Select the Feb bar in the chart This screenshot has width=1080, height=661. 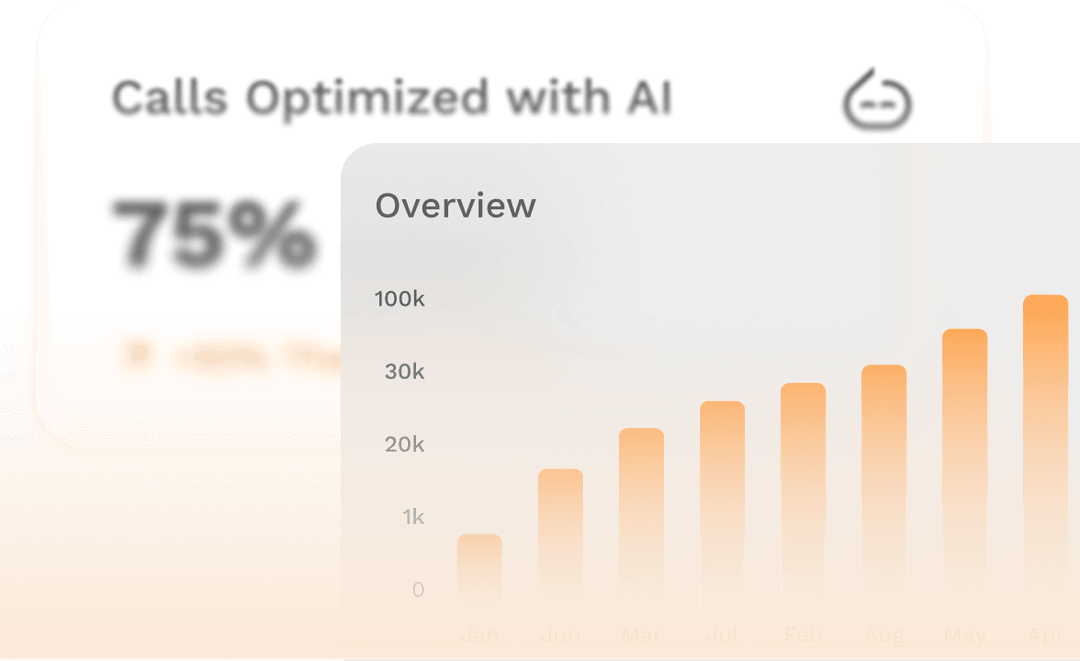803,497
